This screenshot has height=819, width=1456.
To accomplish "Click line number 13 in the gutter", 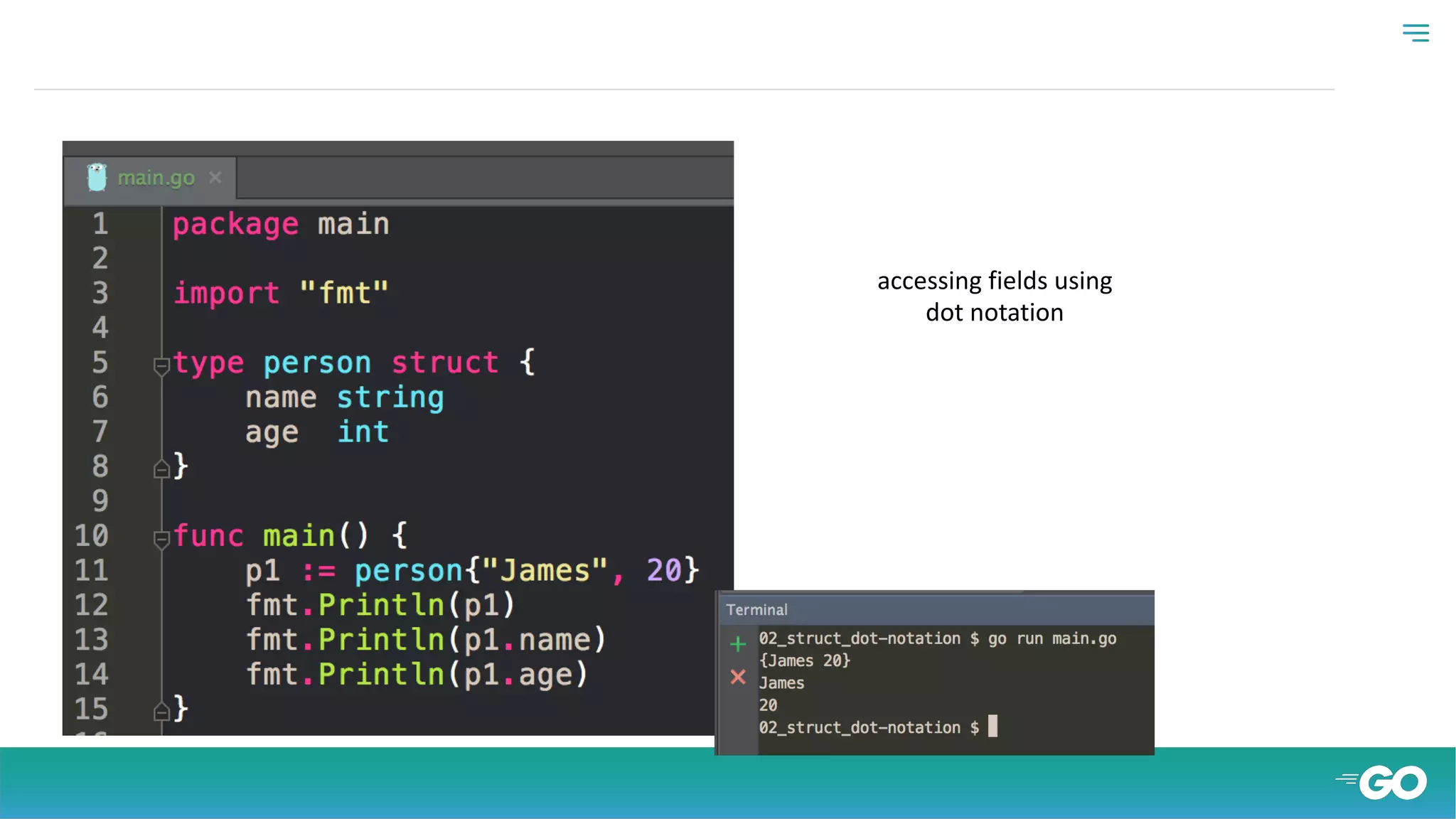I will 92,639.
